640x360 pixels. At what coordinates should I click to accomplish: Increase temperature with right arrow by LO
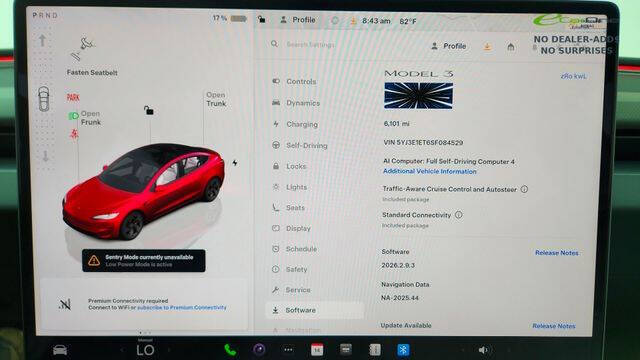[x=169, y=350]
